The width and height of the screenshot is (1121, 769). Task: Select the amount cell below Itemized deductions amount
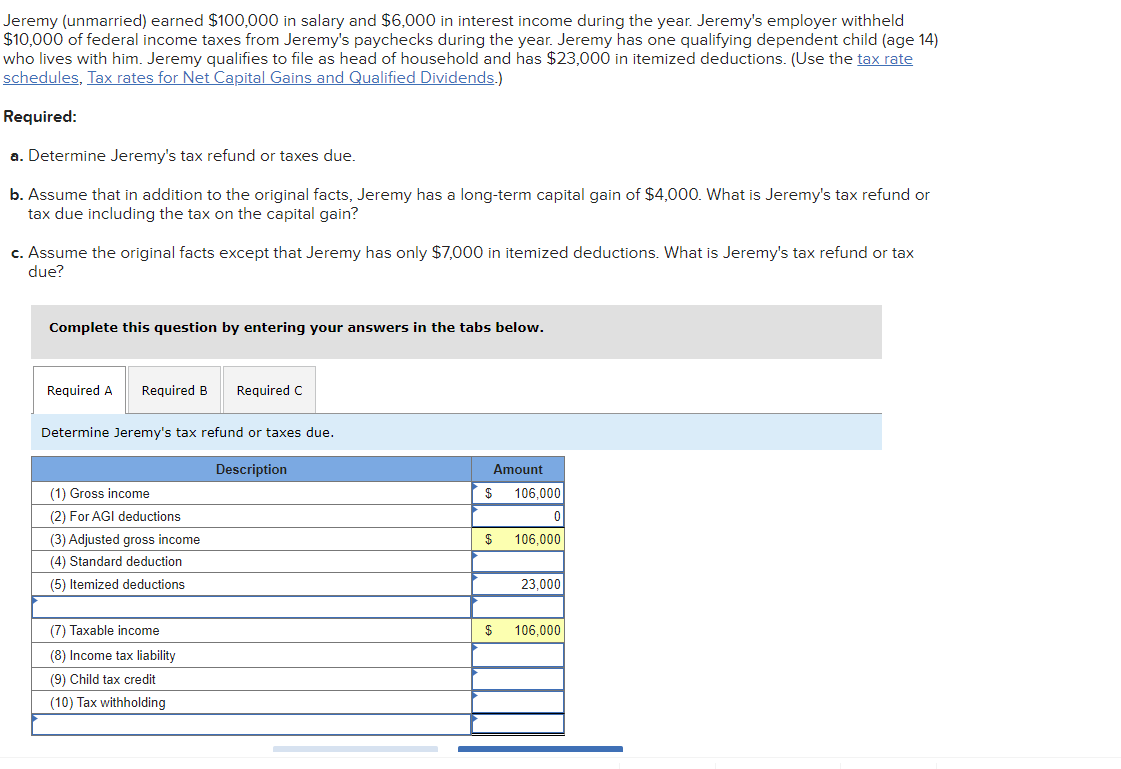[x=518, y=607]
